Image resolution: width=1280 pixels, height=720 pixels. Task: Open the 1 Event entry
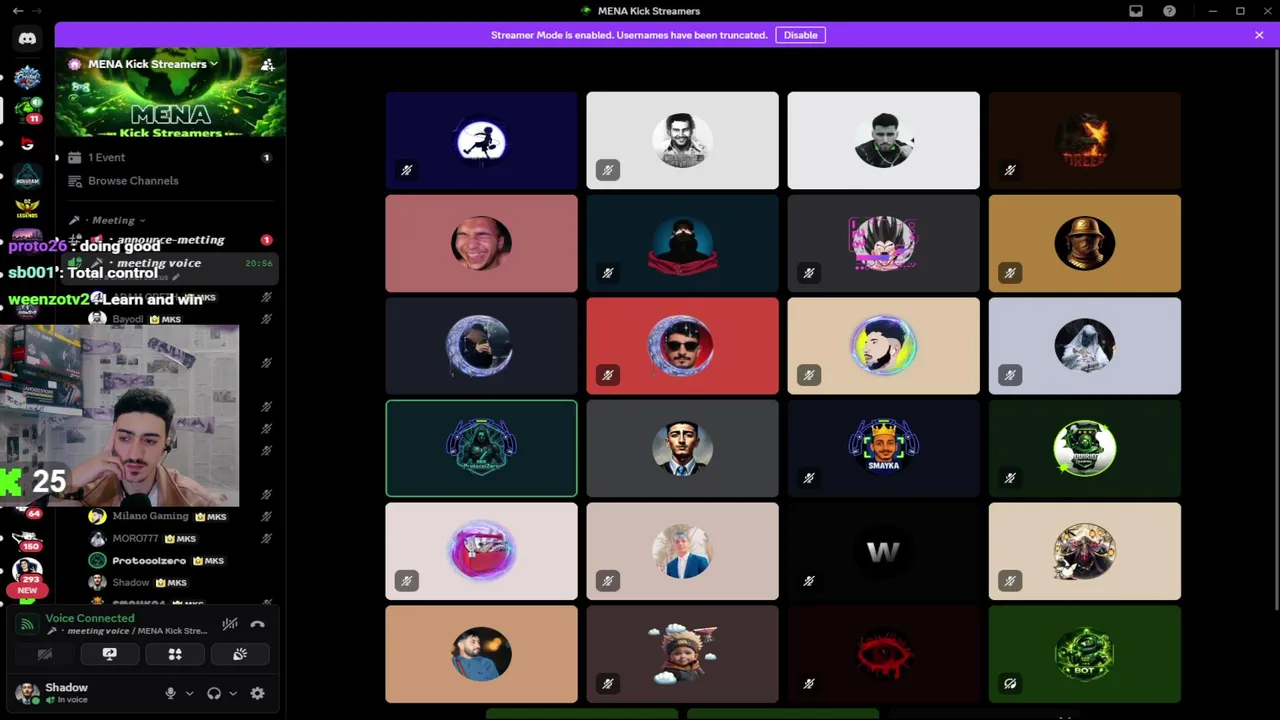170,157
